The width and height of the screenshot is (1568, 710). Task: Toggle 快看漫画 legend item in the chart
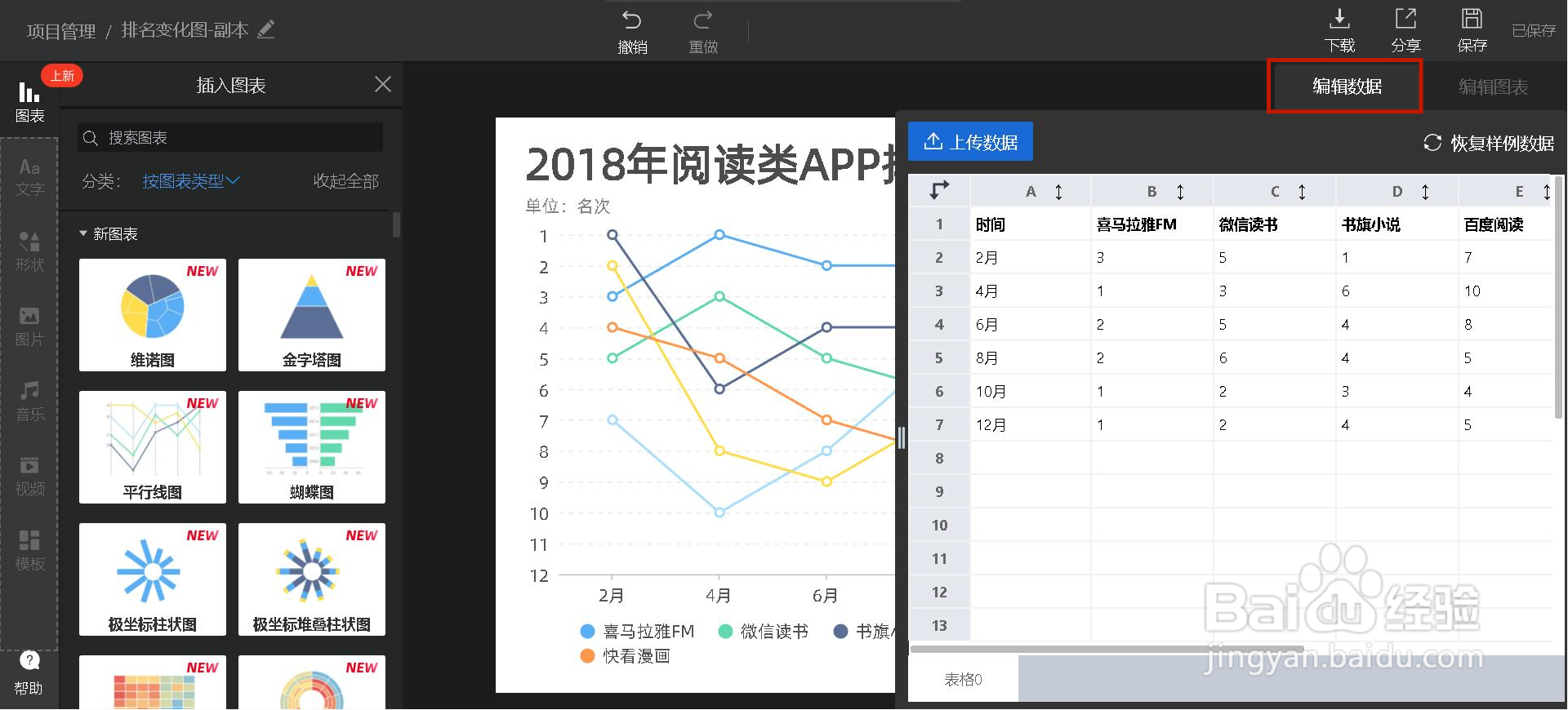point(625,656)
